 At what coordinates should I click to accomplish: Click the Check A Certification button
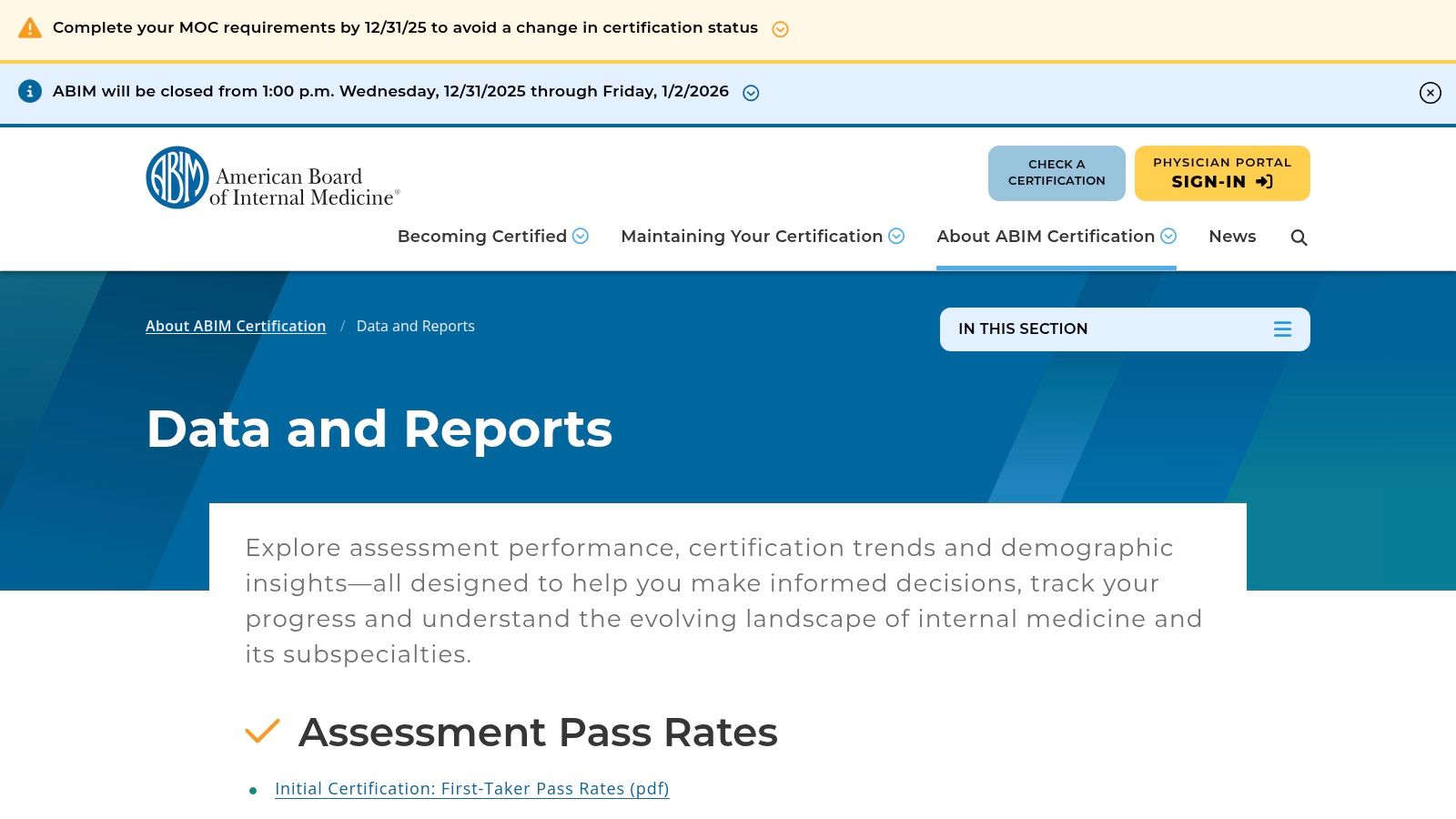point(1057,173)
